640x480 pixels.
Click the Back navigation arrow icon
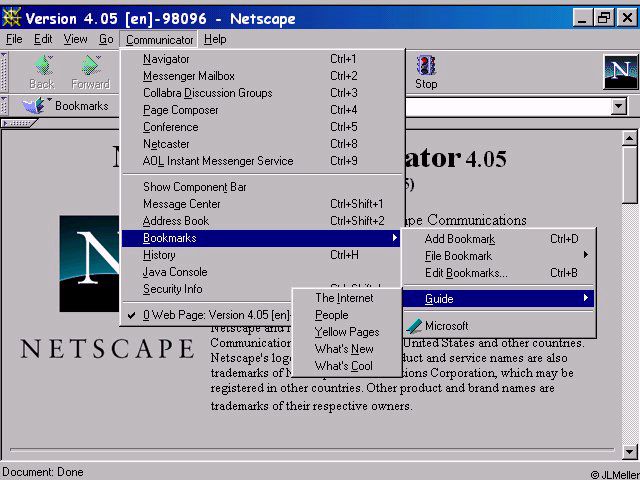[x=42, y=66]
